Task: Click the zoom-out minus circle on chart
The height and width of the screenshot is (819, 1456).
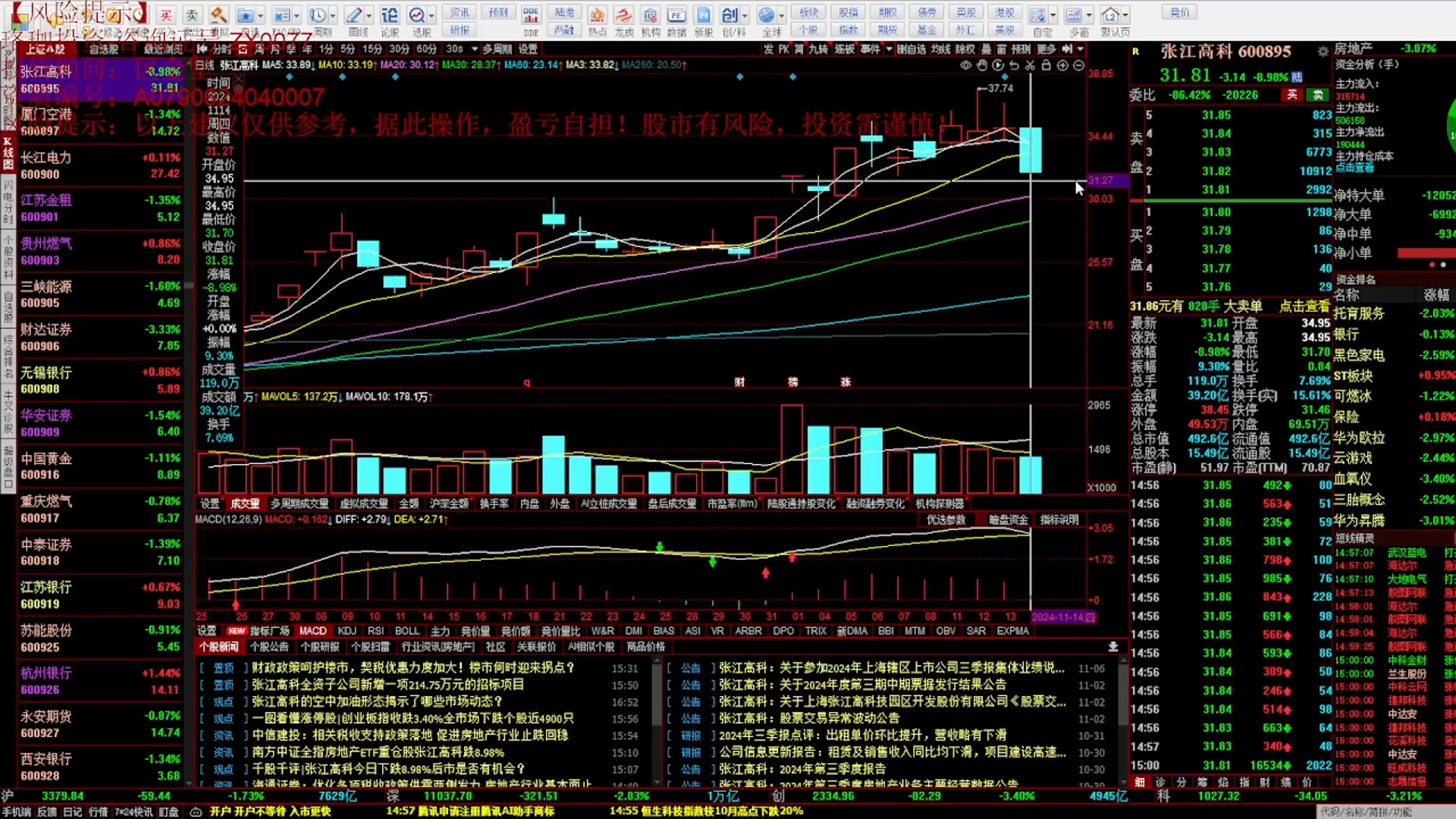Action: [x=1078, y=66]
